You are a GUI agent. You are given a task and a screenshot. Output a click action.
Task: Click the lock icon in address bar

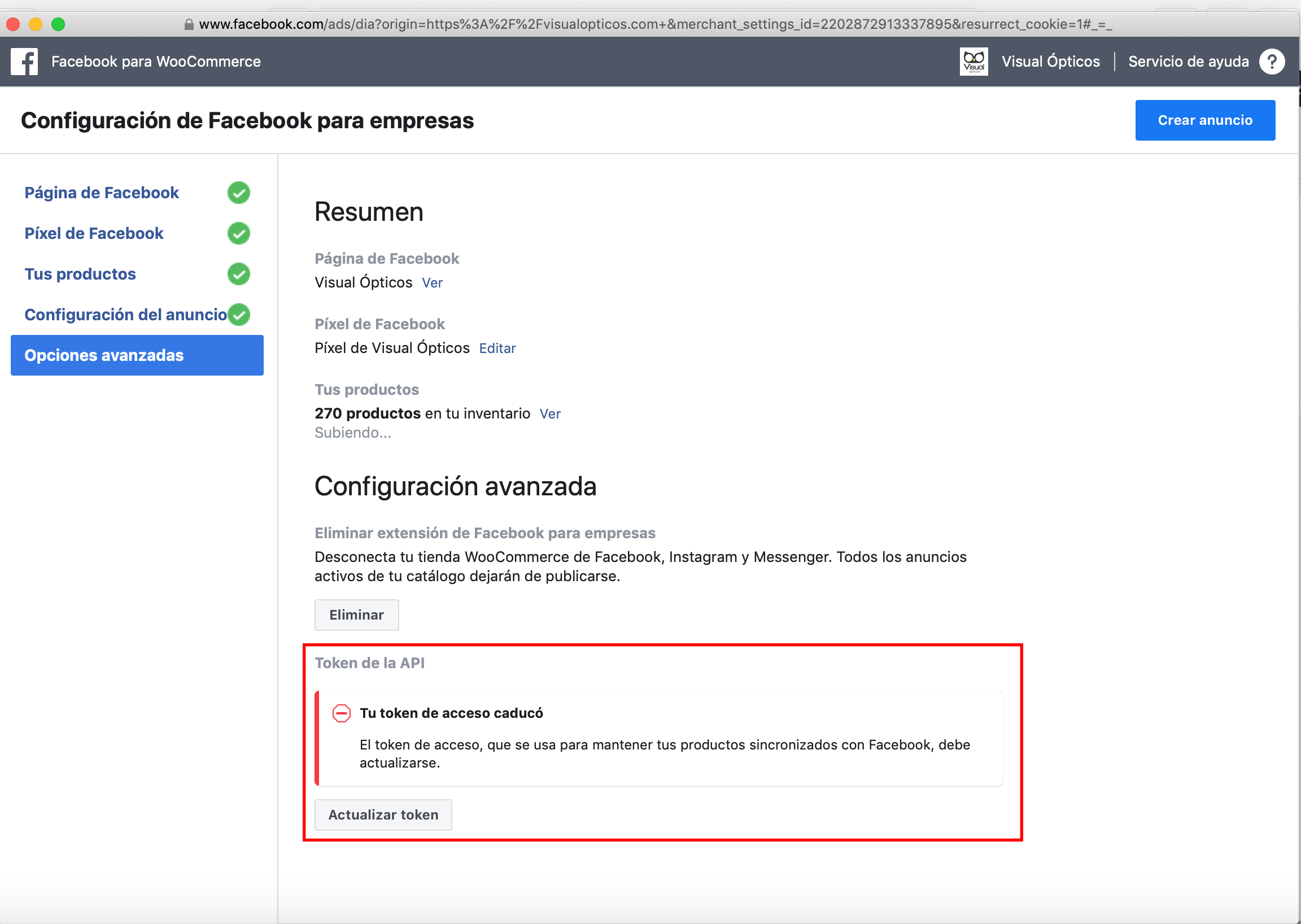click(x=189, y=24)
